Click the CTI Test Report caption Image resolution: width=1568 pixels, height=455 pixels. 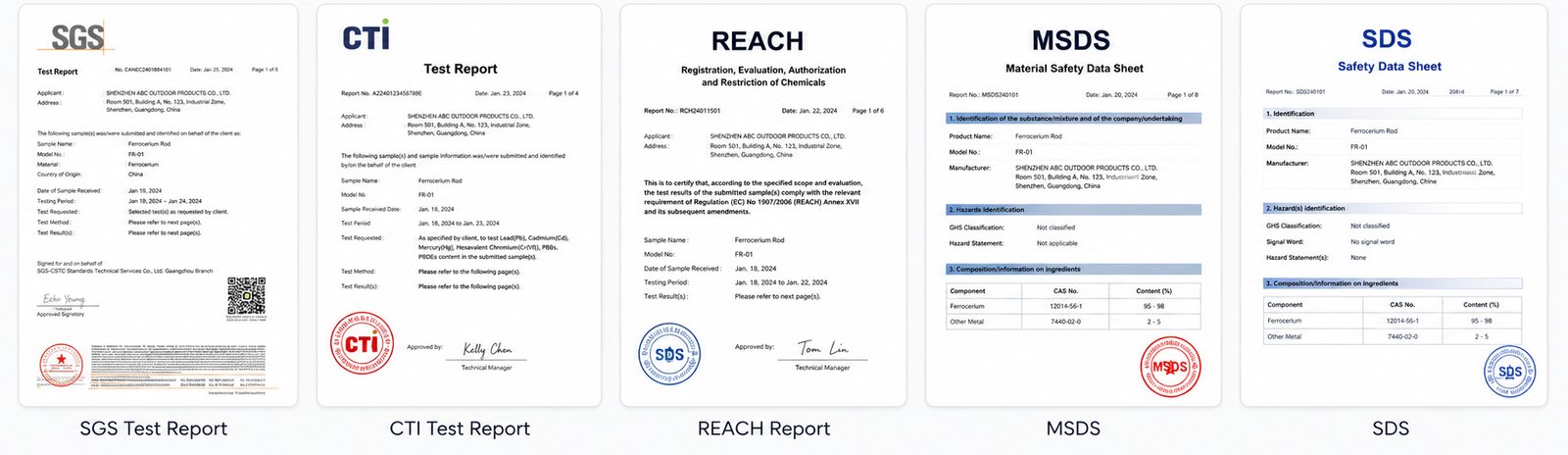460,429
